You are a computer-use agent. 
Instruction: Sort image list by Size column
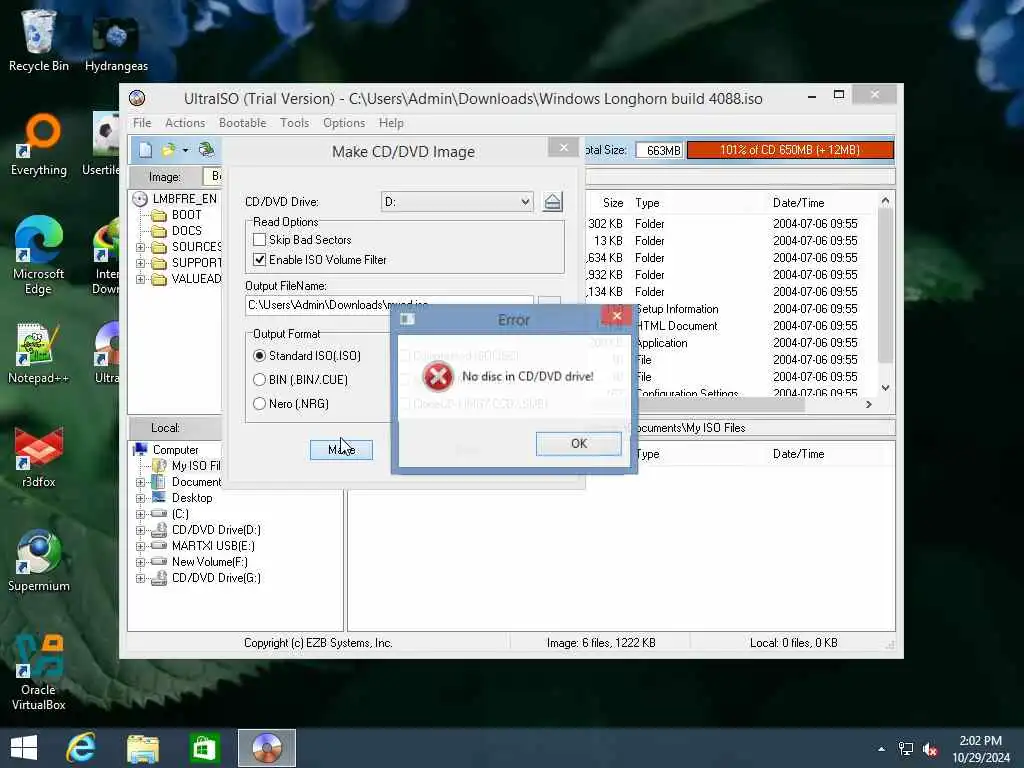[x=613, y=203]
